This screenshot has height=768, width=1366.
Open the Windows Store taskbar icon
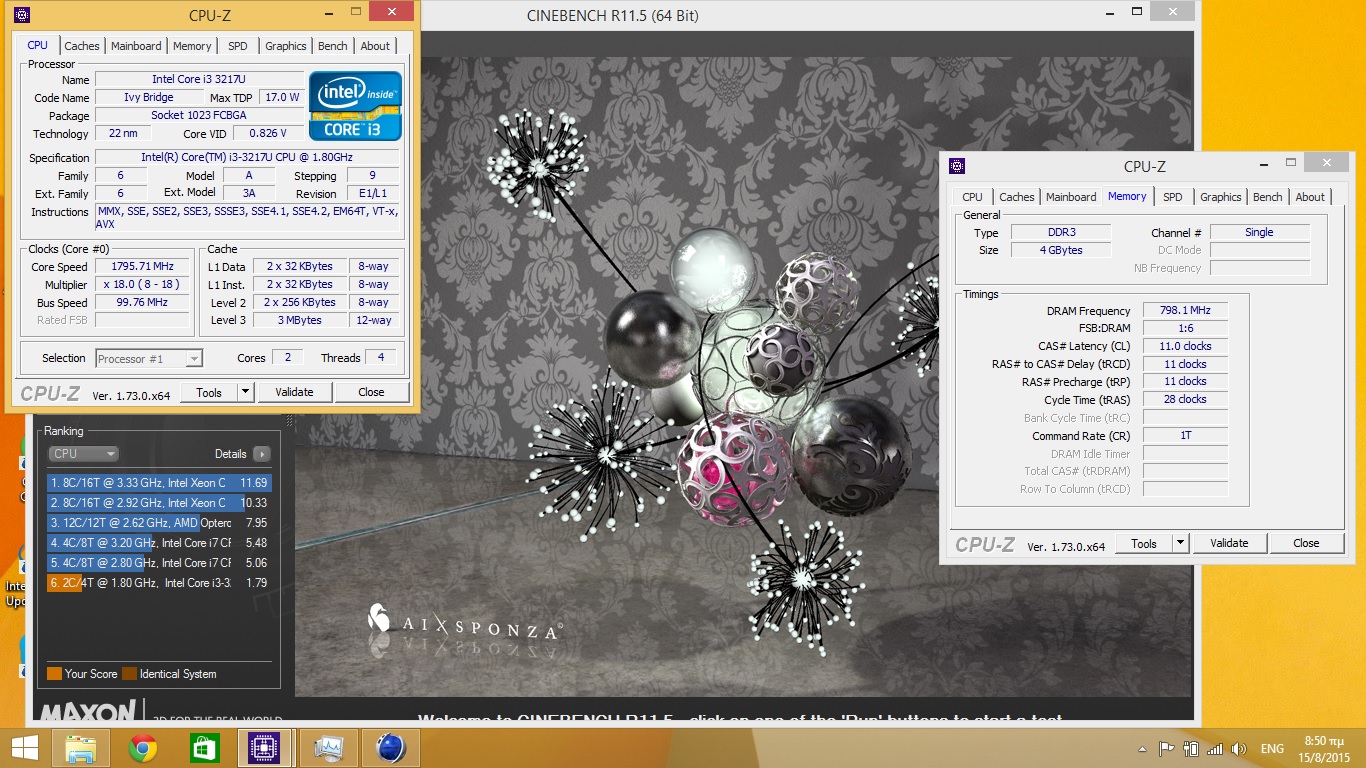click(205, 748)
